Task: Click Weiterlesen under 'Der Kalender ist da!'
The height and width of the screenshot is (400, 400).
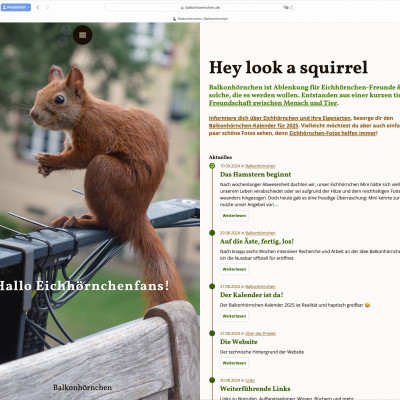Action: [234, 316]
